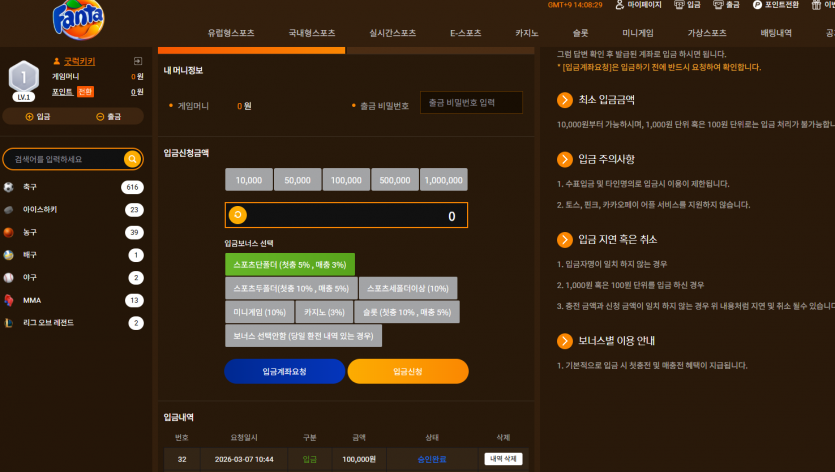Click the 마이페이지 person icon
This screenshot has height=472, width=835.
coord(619,5)
